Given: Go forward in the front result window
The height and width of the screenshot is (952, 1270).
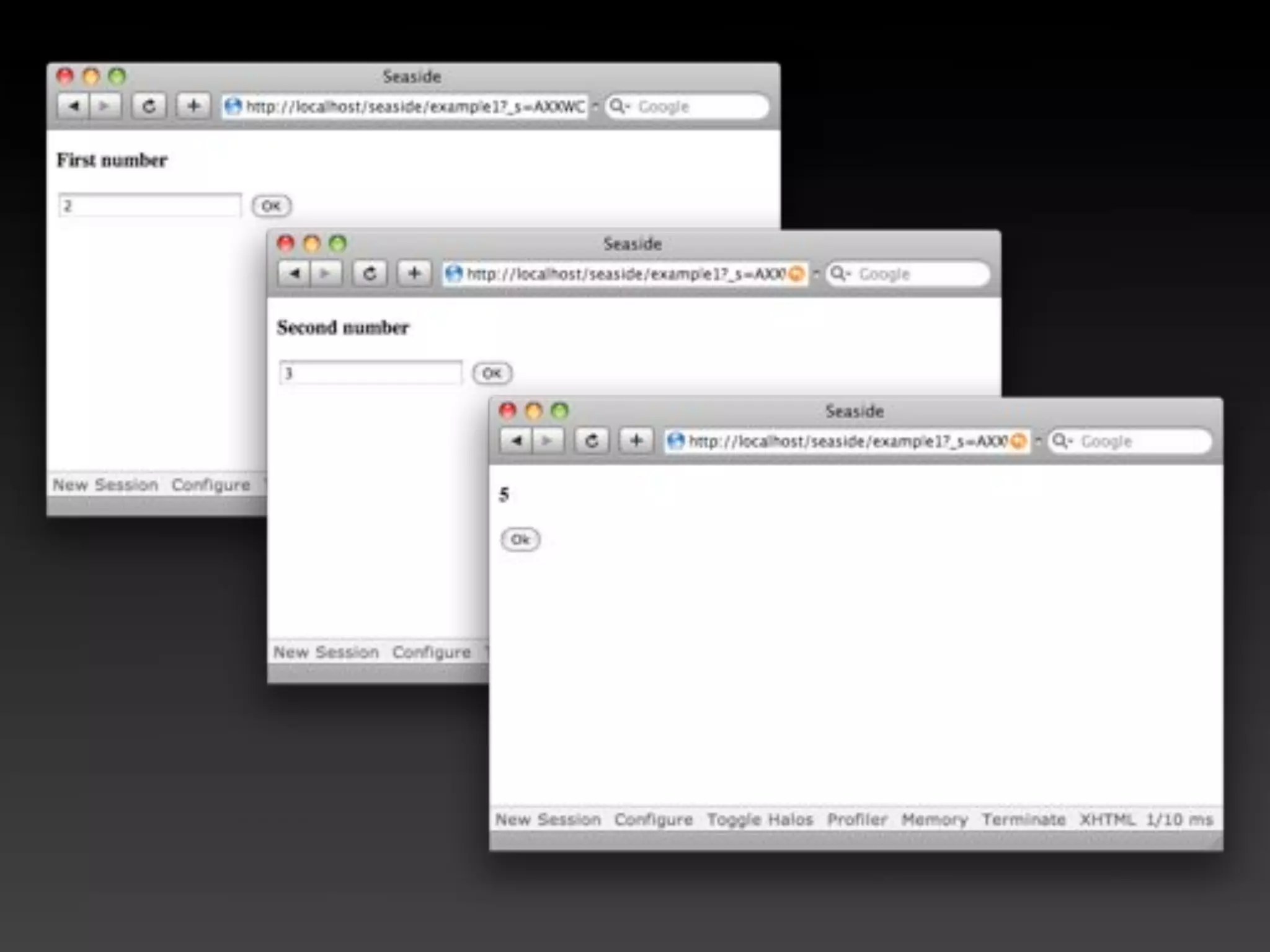Looking at the screenshot, I should [x=548, y=441].
